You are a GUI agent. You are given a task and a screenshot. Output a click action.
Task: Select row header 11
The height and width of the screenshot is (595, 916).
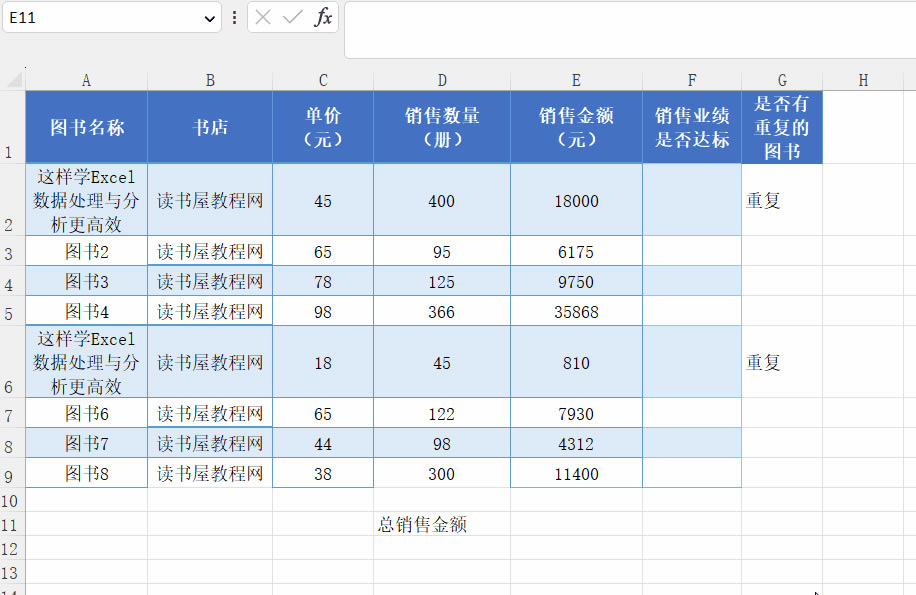pyautogui.click(x=11, y=523)
